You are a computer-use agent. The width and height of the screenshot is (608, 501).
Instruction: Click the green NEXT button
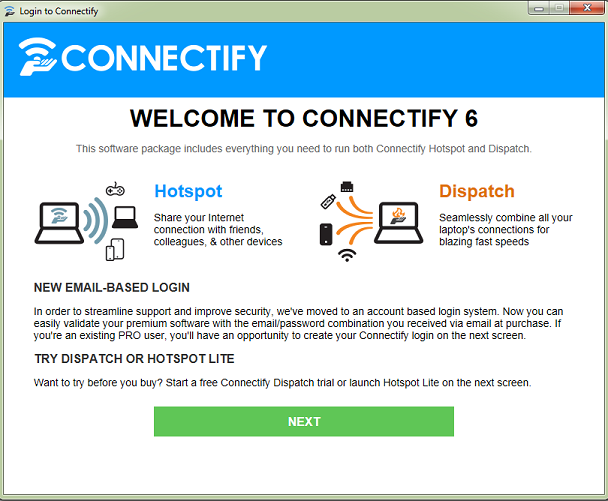[x=304, y=421]
